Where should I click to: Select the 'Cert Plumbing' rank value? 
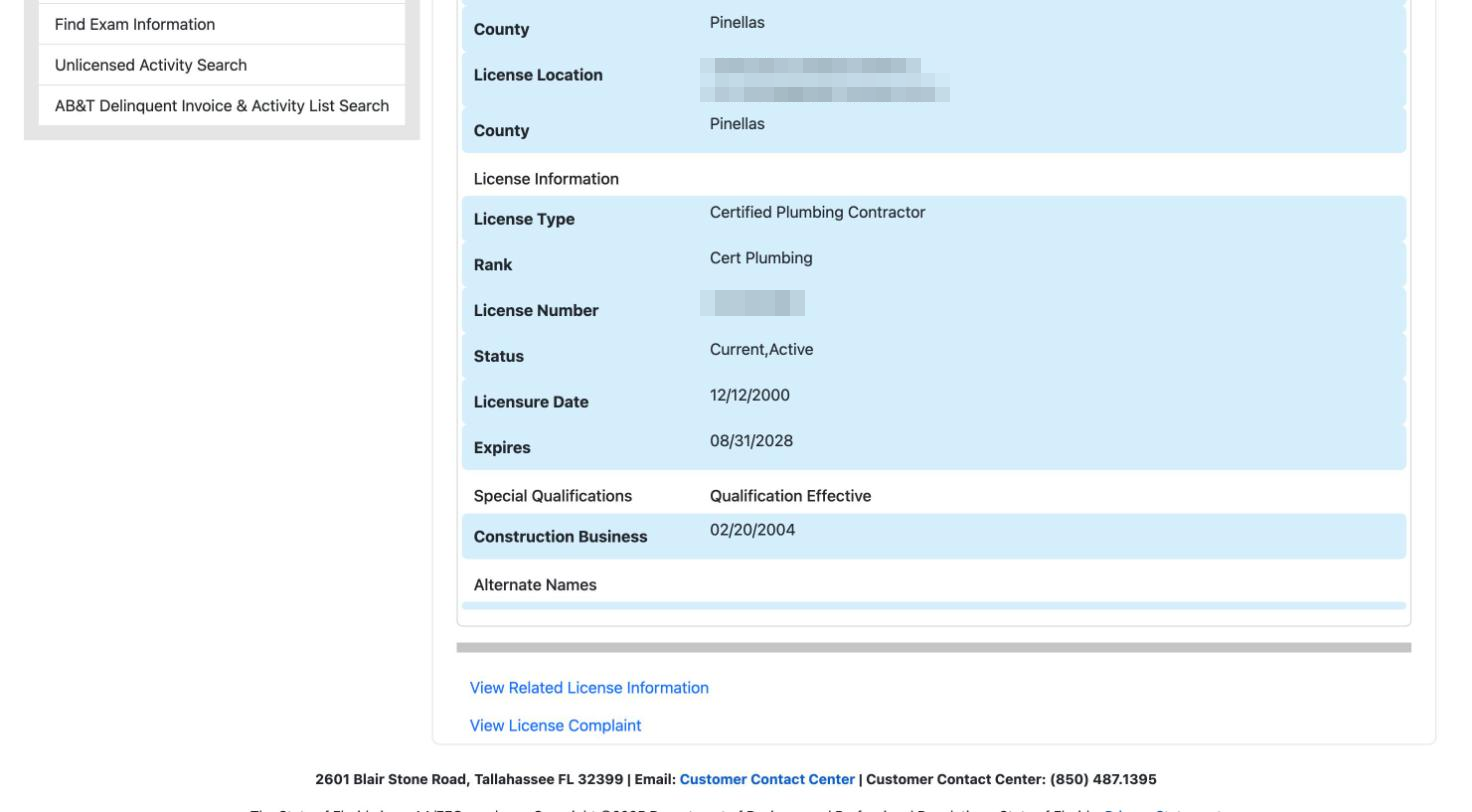point(761,258)
